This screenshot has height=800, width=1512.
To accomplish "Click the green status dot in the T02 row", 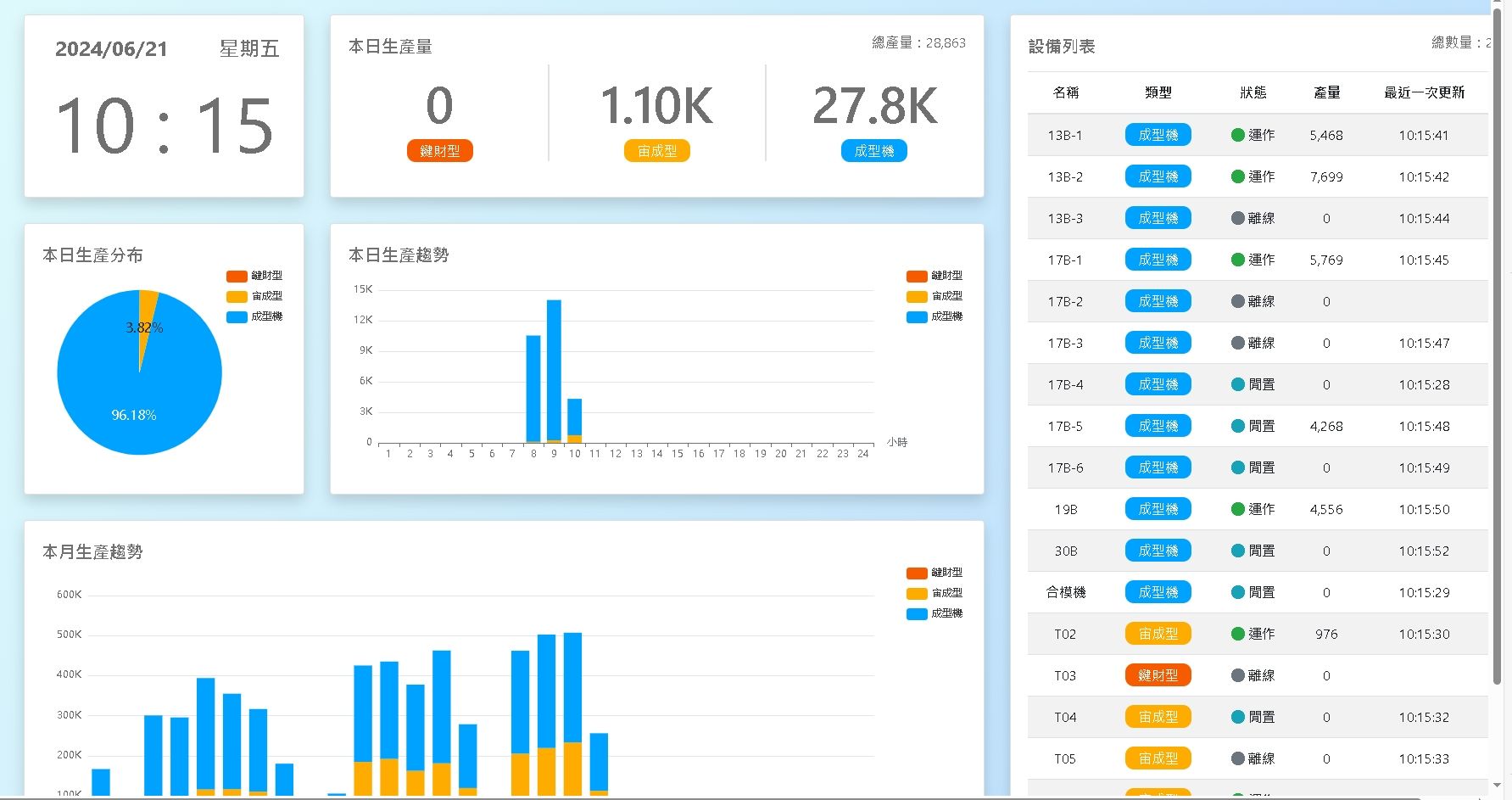I will [x=1238, y=634].
